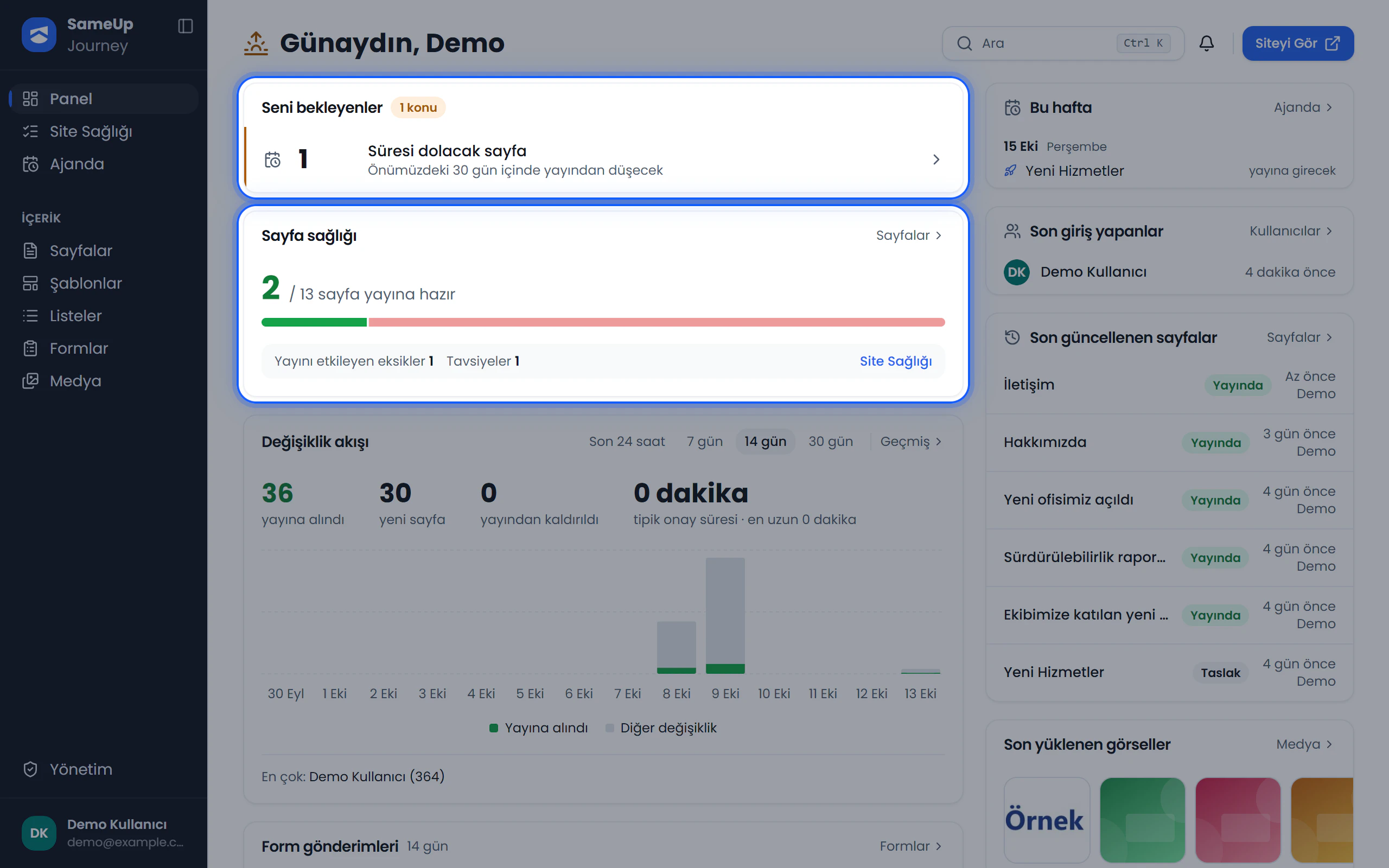Click the Siteyi Gör button

click(x=1298, y=43)
